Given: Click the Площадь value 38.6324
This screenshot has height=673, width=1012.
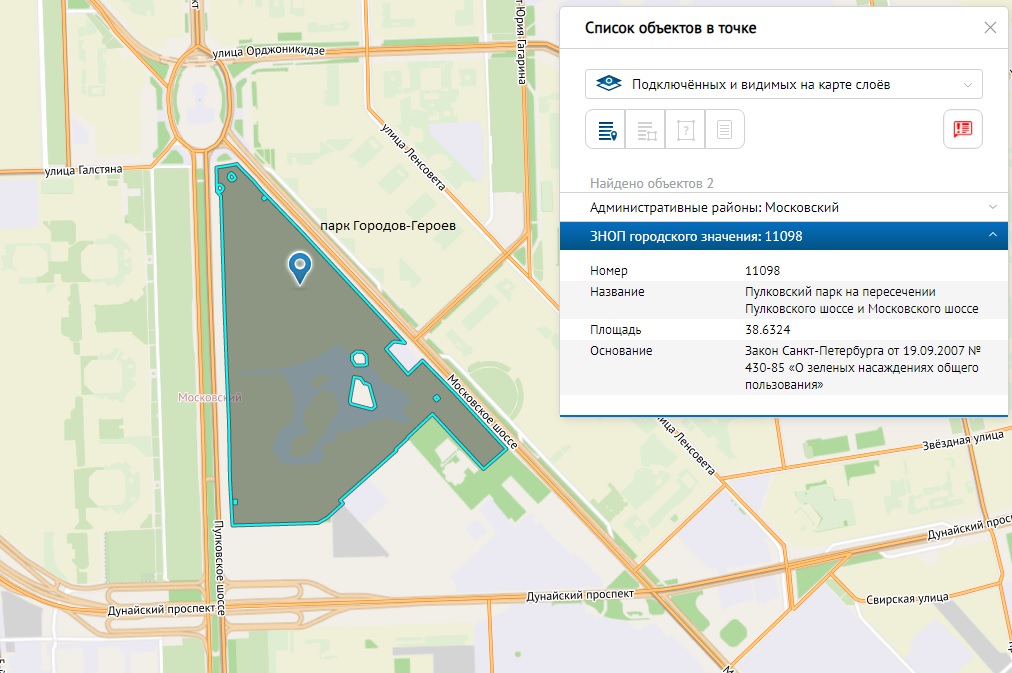Looking at the screenshot, I should point(768,329).
